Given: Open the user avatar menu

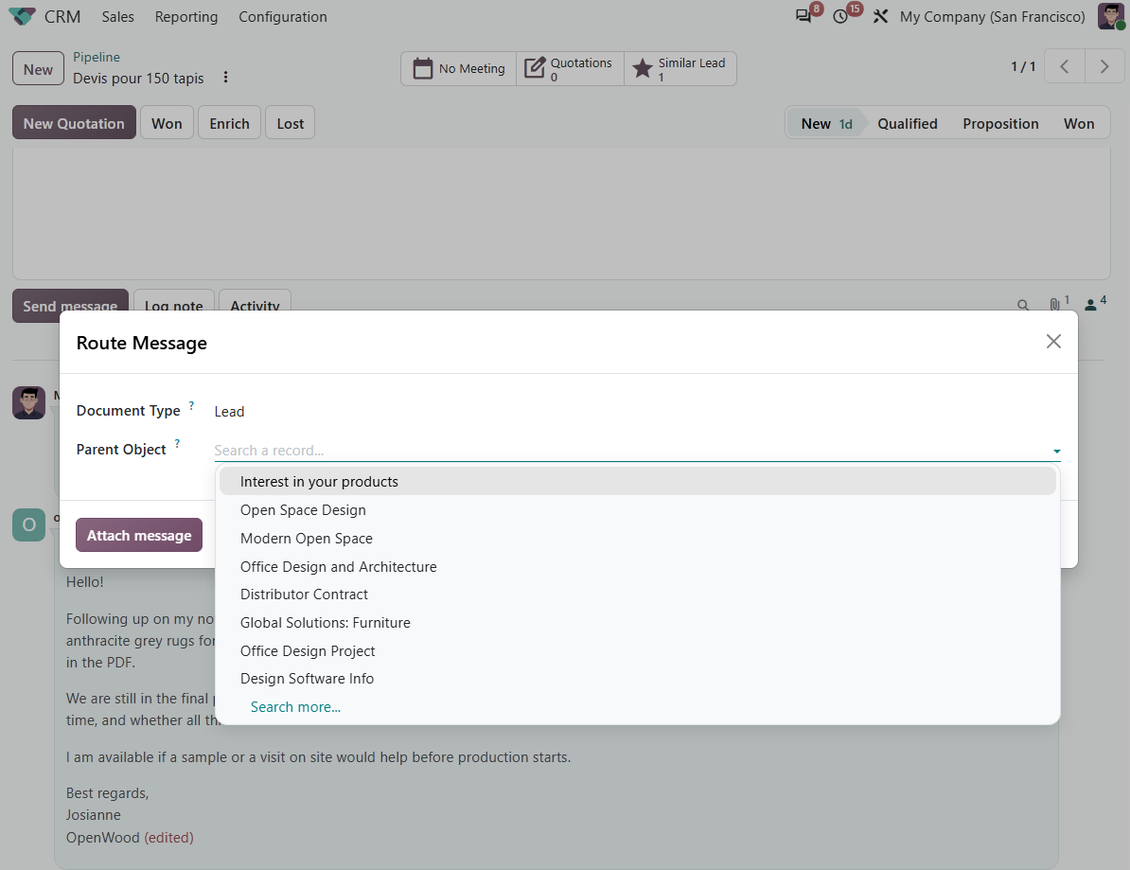Looking at the screenshot, I should pyautogui.click(x=1111, y=16).
